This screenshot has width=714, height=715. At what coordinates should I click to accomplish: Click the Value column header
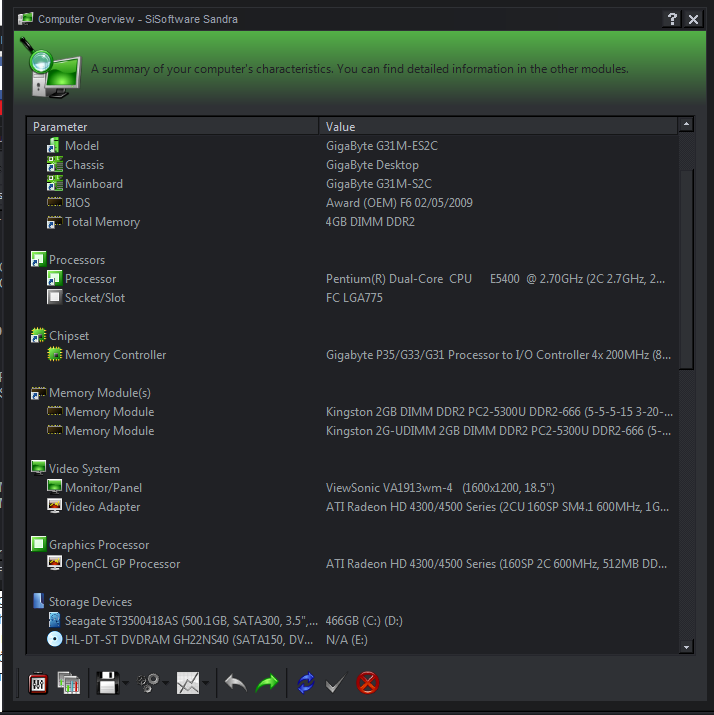click(x=498, y=126)
